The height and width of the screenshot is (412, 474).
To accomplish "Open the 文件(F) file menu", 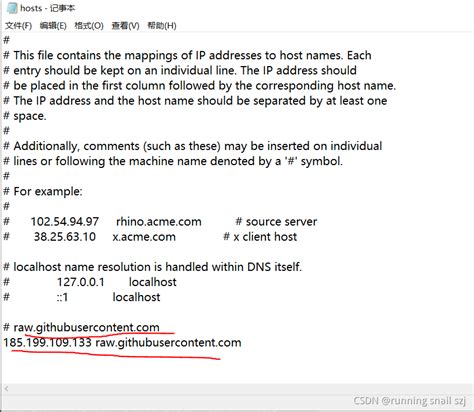I will tap(18, 26).
